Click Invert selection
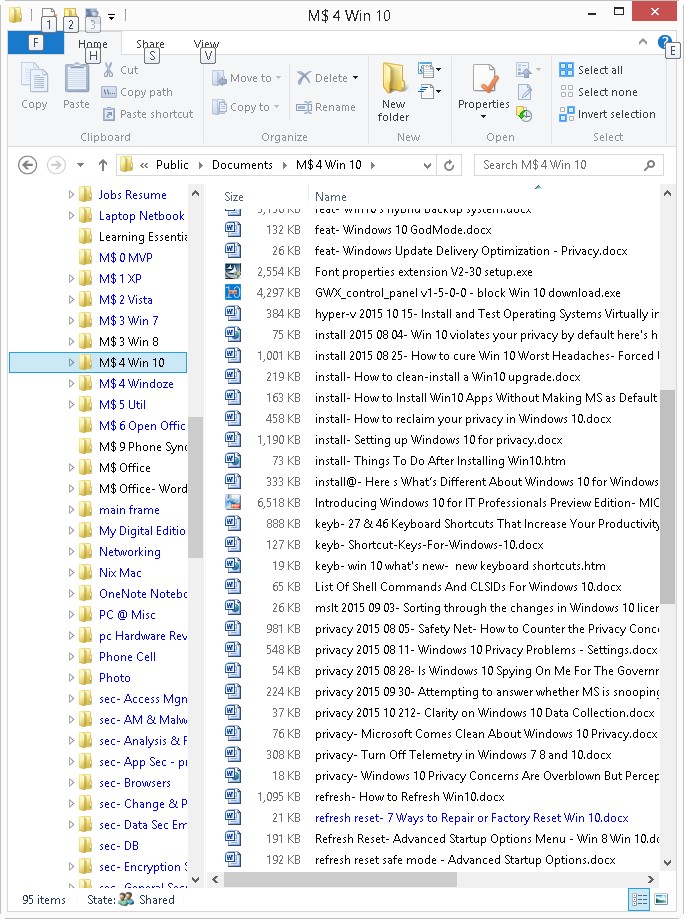Screen dimensions: 684x919 coord(607,114)
